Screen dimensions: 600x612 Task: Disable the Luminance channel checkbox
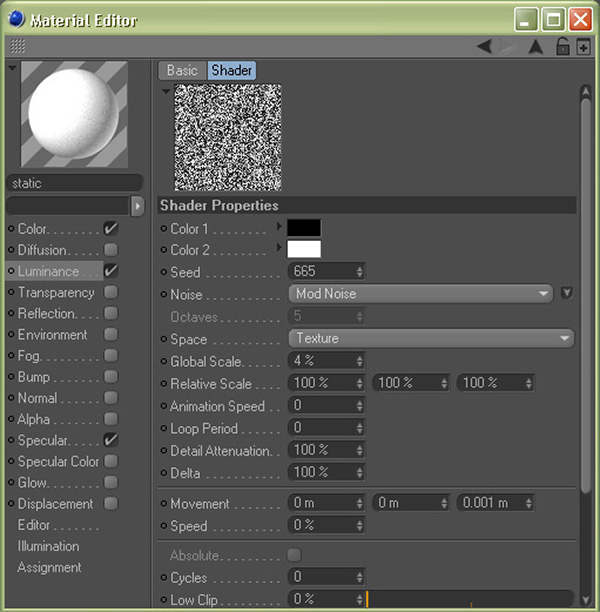(x=111, y=271)
